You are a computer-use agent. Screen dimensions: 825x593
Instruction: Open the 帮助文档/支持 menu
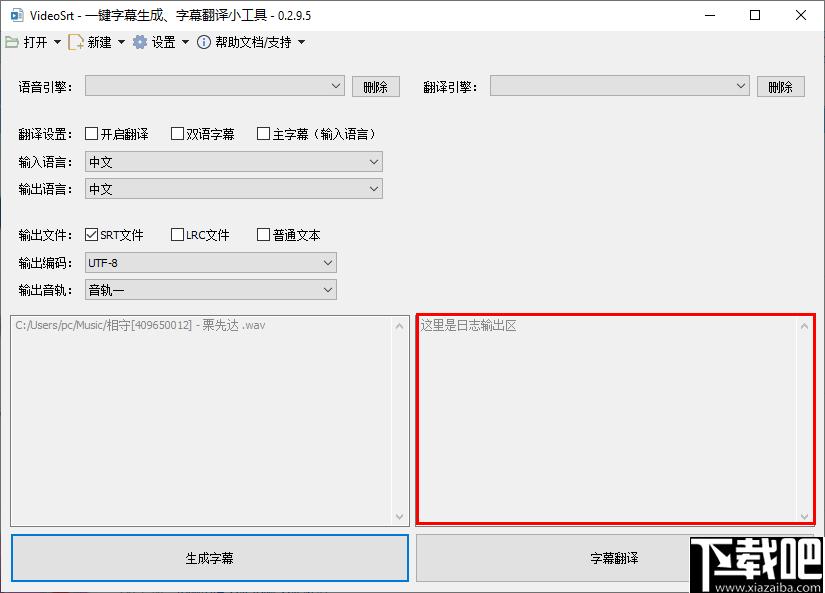[x=253, y=42]
